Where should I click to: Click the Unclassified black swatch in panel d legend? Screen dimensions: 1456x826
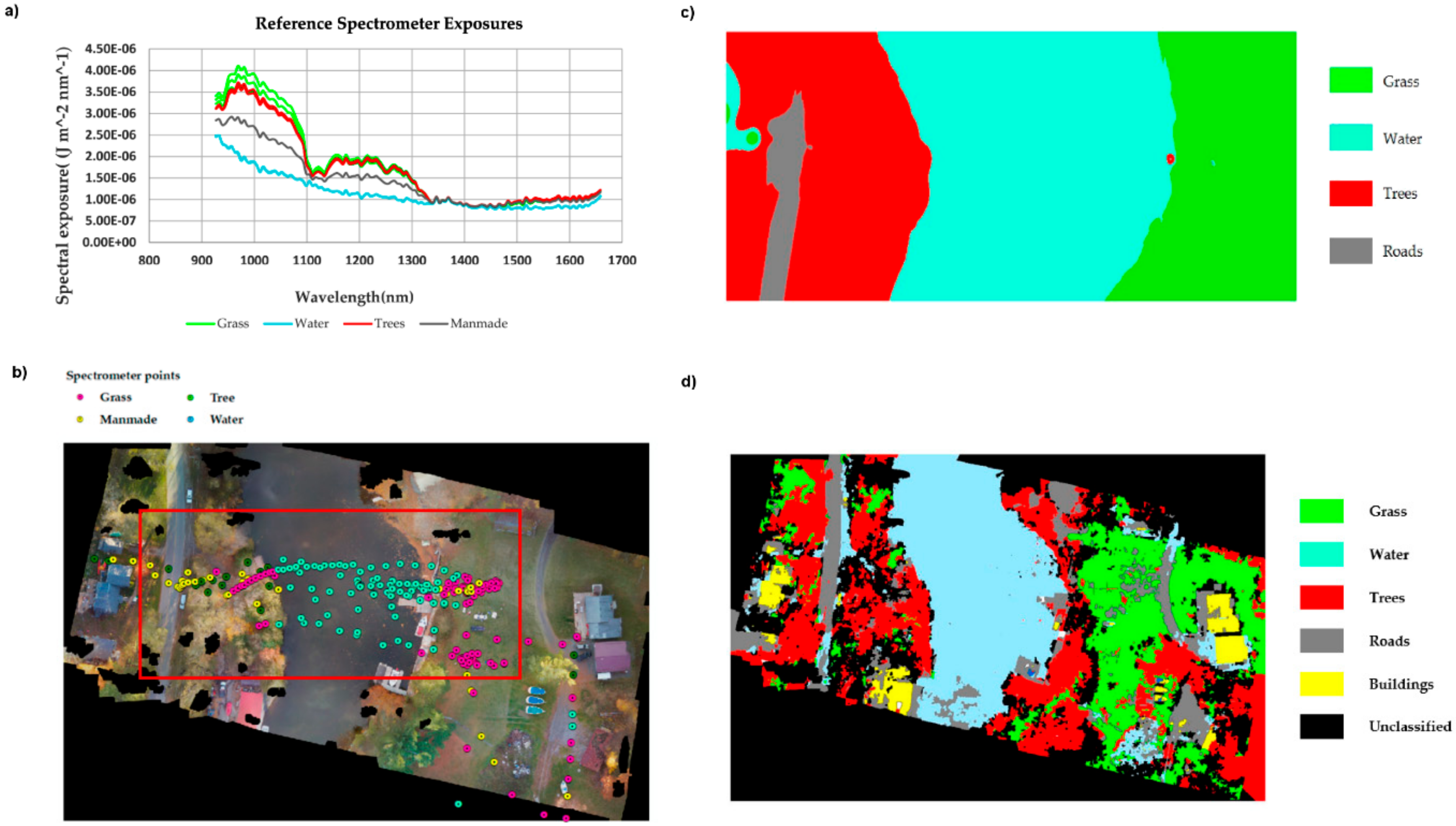coord(1321,726)
